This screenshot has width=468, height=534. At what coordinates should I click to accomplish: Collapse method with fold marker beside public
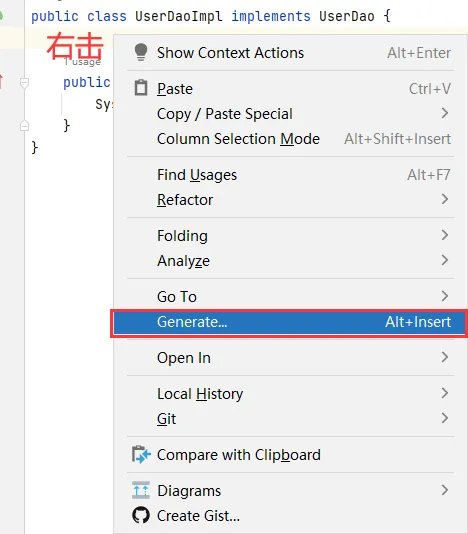(x=24, y=82)
